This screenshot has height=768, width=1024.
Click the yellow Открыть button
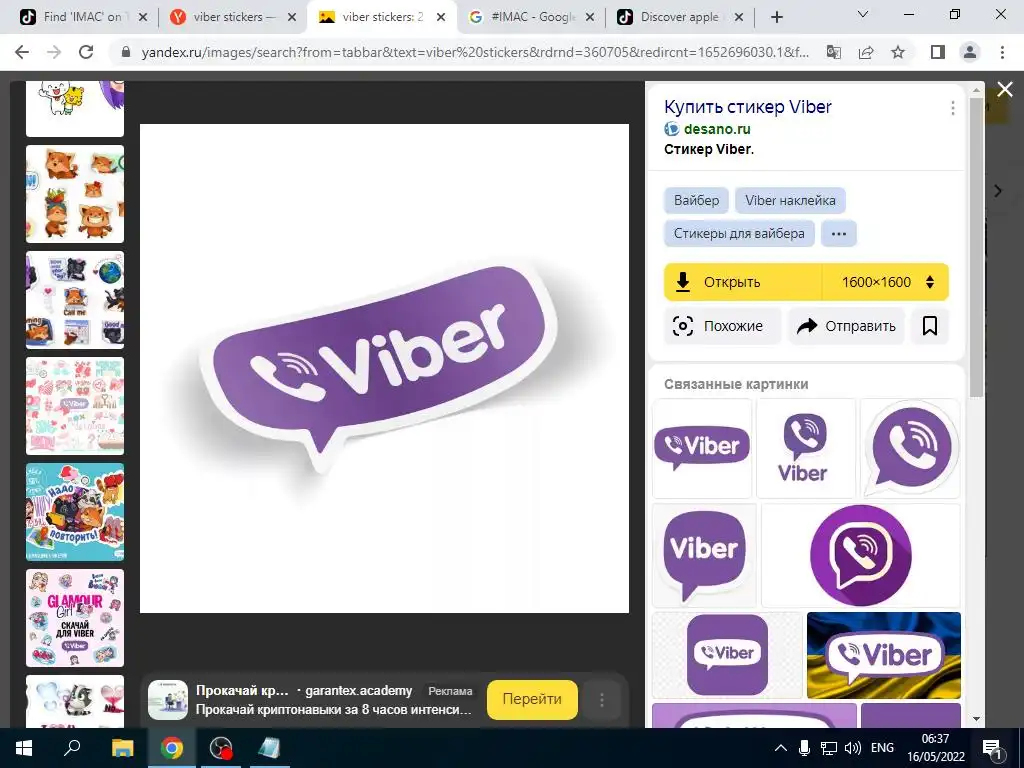click(743, 282)
